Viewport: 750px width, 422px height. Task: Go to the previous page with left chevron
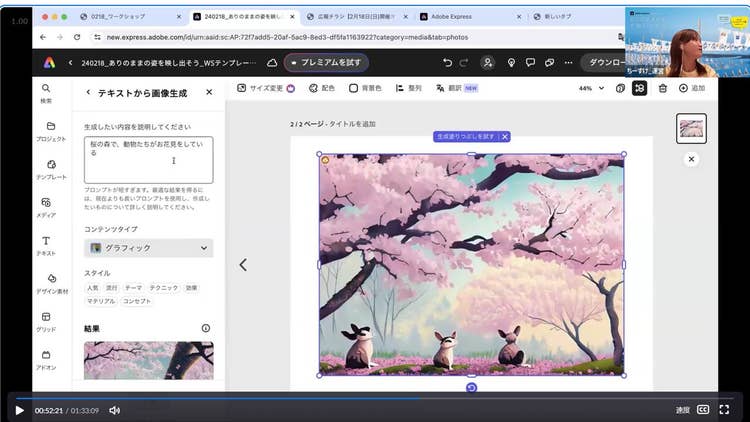pyautogui.click(x=243, y=265)
